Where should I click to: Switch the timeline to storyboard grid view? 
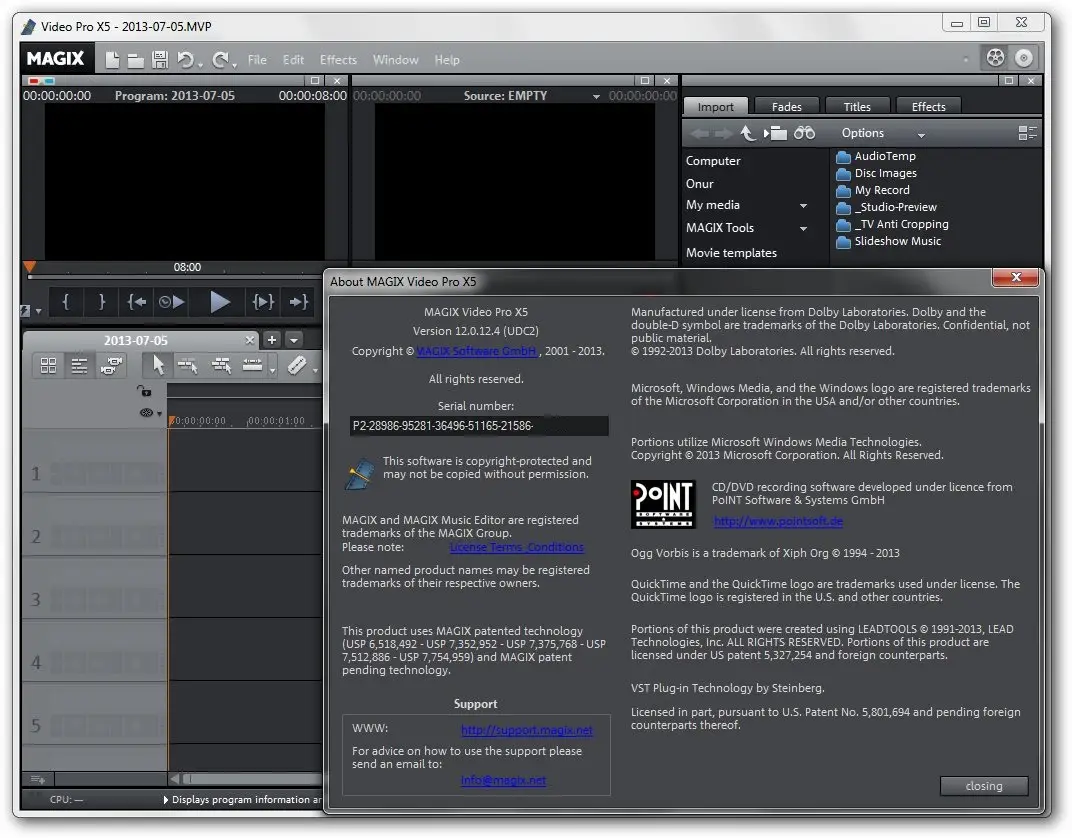(48, 366)
